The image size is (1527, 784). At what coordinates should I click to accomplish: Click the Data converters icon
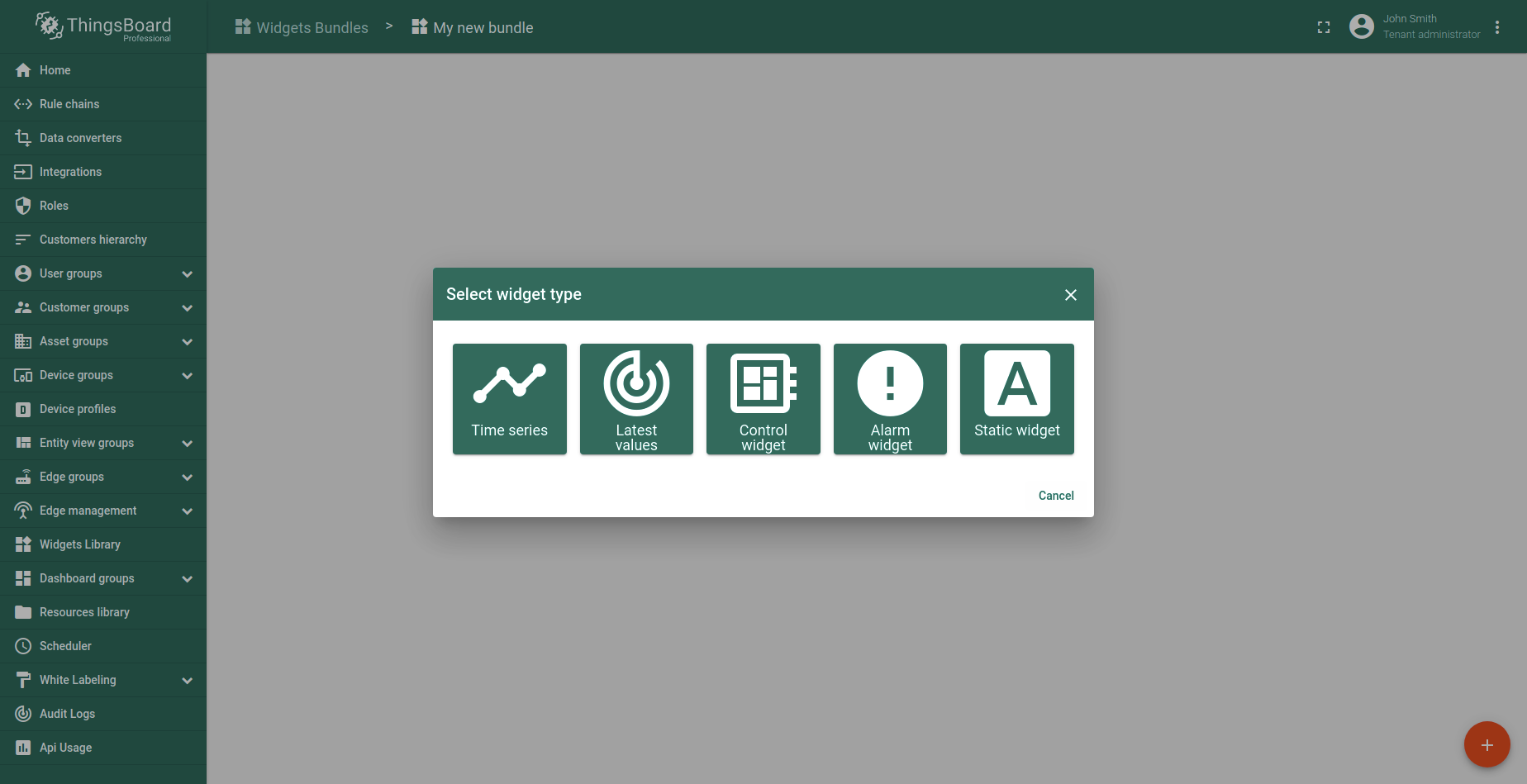[23, 138]
